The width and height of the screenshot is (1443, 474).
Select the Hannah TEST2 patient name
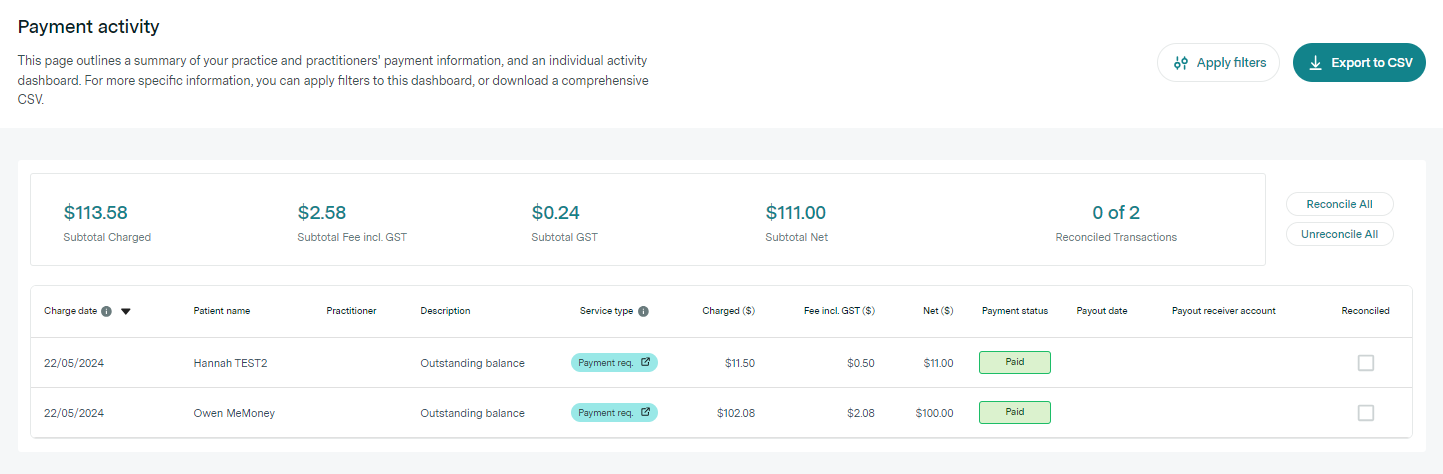click(230, 363)
